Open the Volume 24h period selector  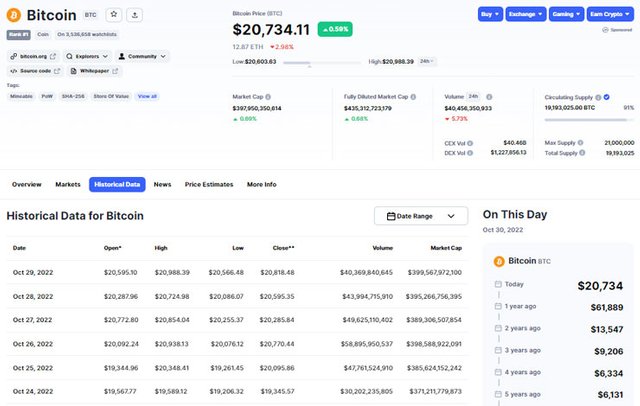coord(473,97)
